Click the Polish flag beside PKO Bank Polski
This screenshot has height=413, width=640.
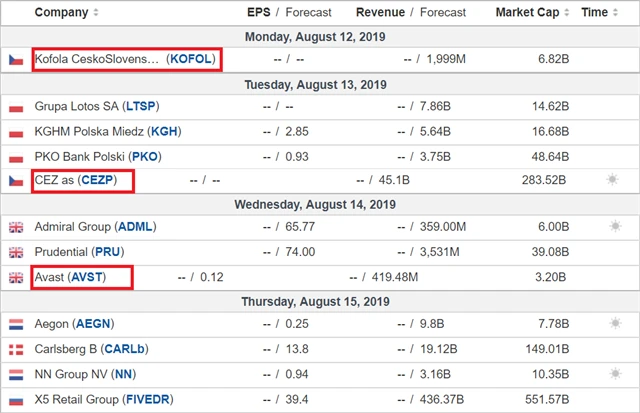pyautogui.click(x=15, y=157)
